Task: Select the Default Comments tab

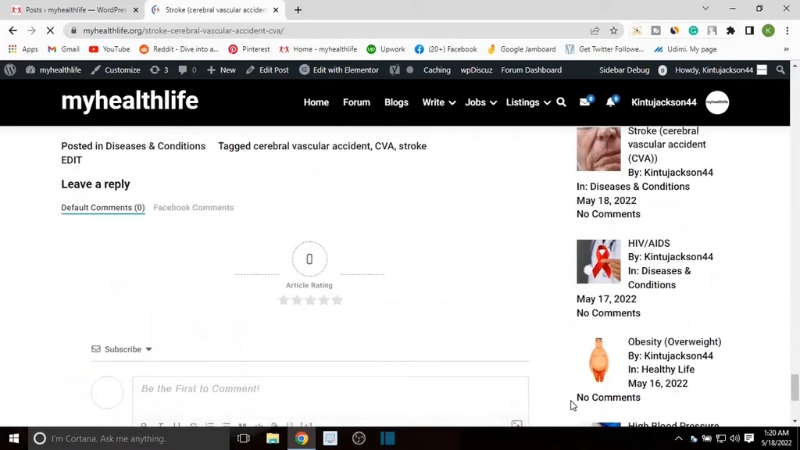Action: [x=103, y=208]
